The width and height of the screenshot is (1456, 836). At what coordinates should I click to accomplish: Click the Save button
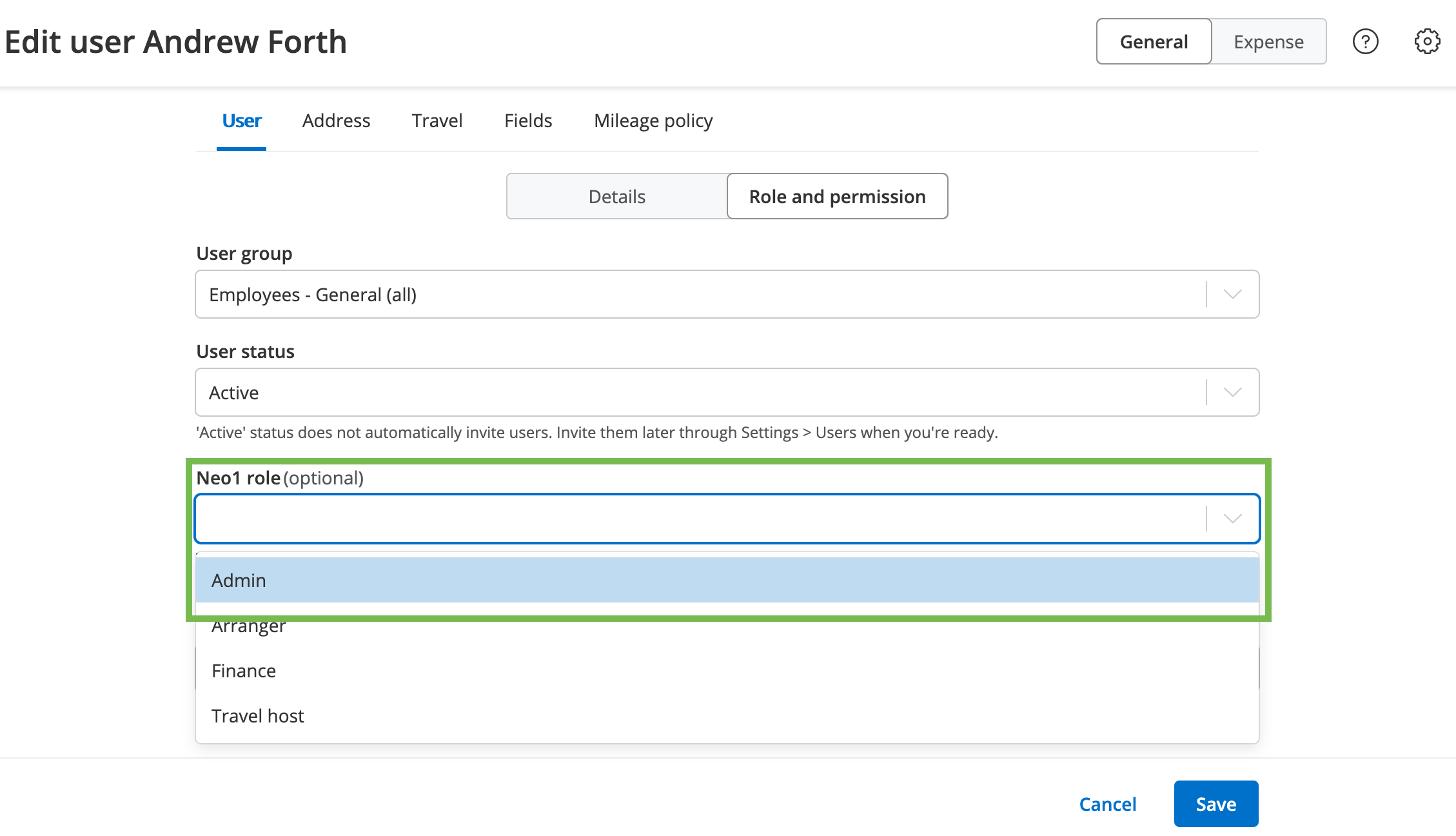click(1215, 804)
